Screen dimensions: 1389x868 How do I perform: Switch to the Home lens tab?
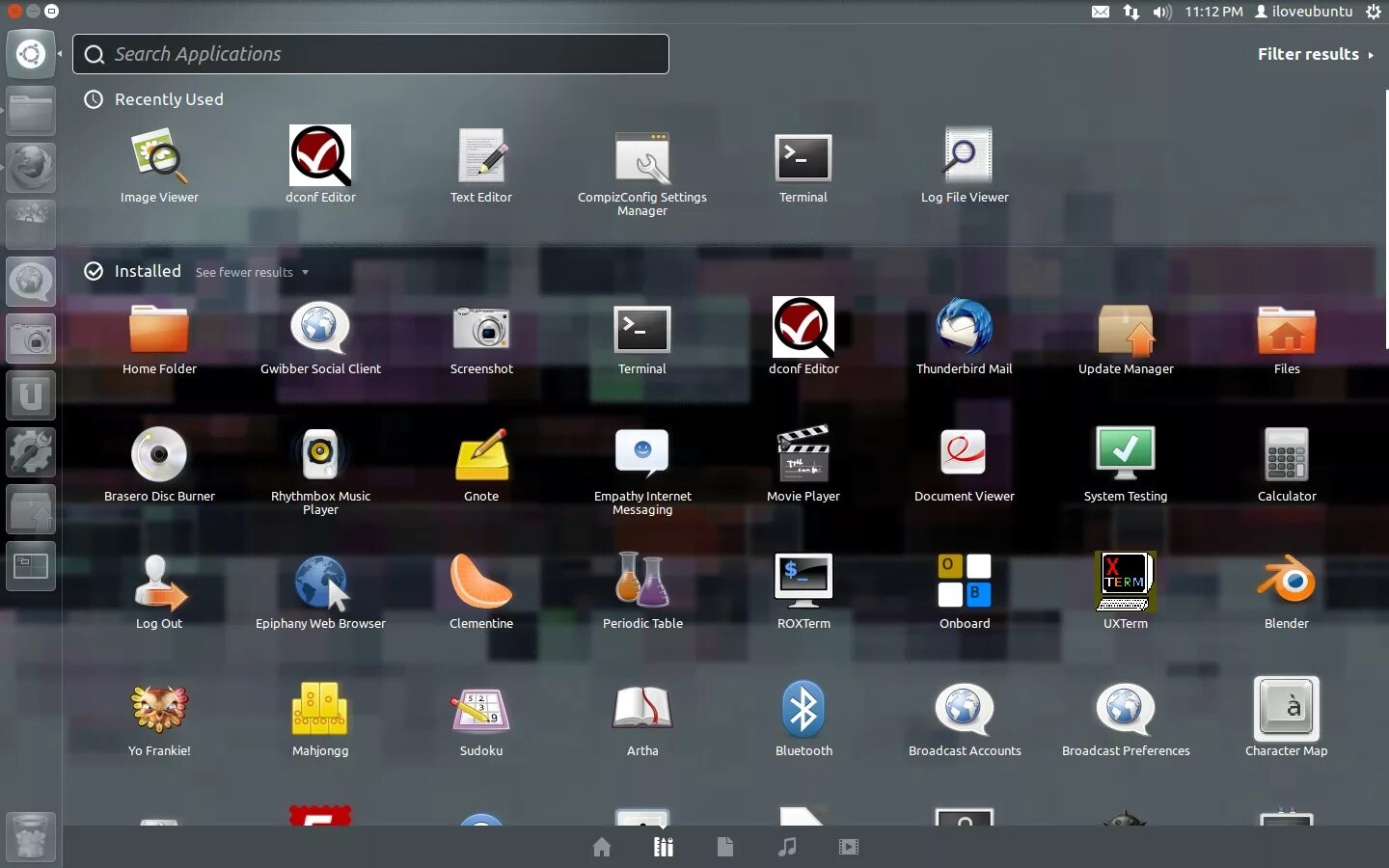602,847
